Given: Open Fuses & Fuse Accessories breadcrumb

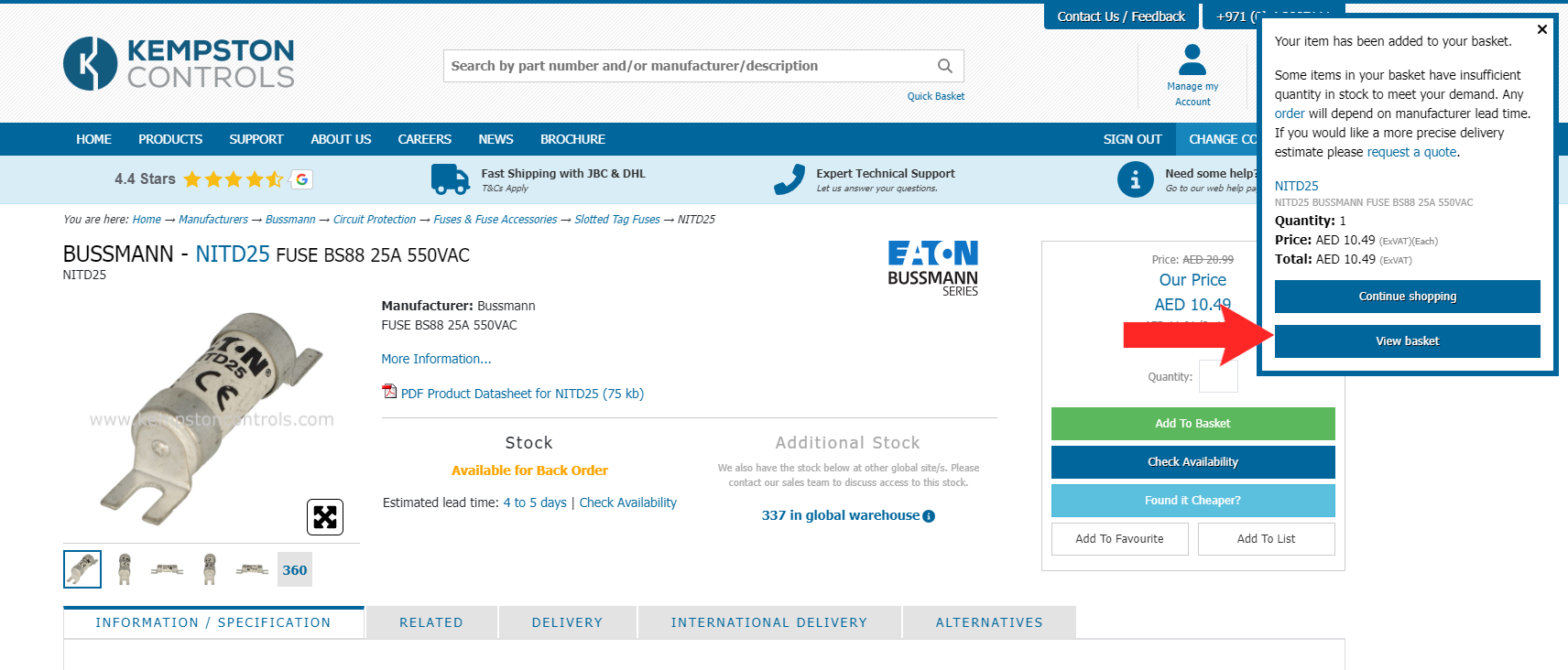Looking at the screenshot, I should 495,220.
